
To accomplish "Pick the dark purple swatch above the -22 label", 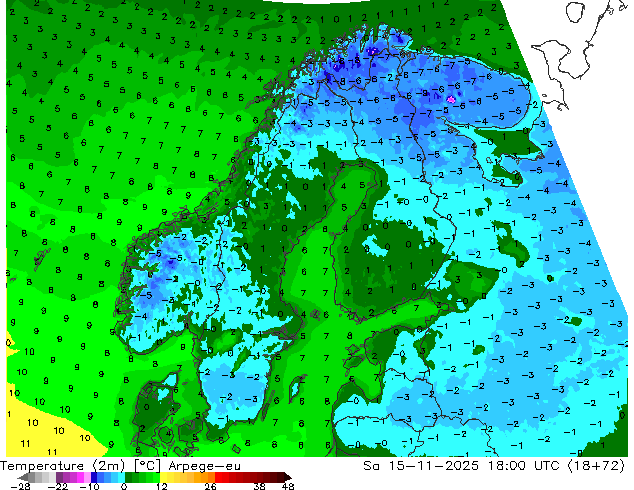I will point(59,477).
